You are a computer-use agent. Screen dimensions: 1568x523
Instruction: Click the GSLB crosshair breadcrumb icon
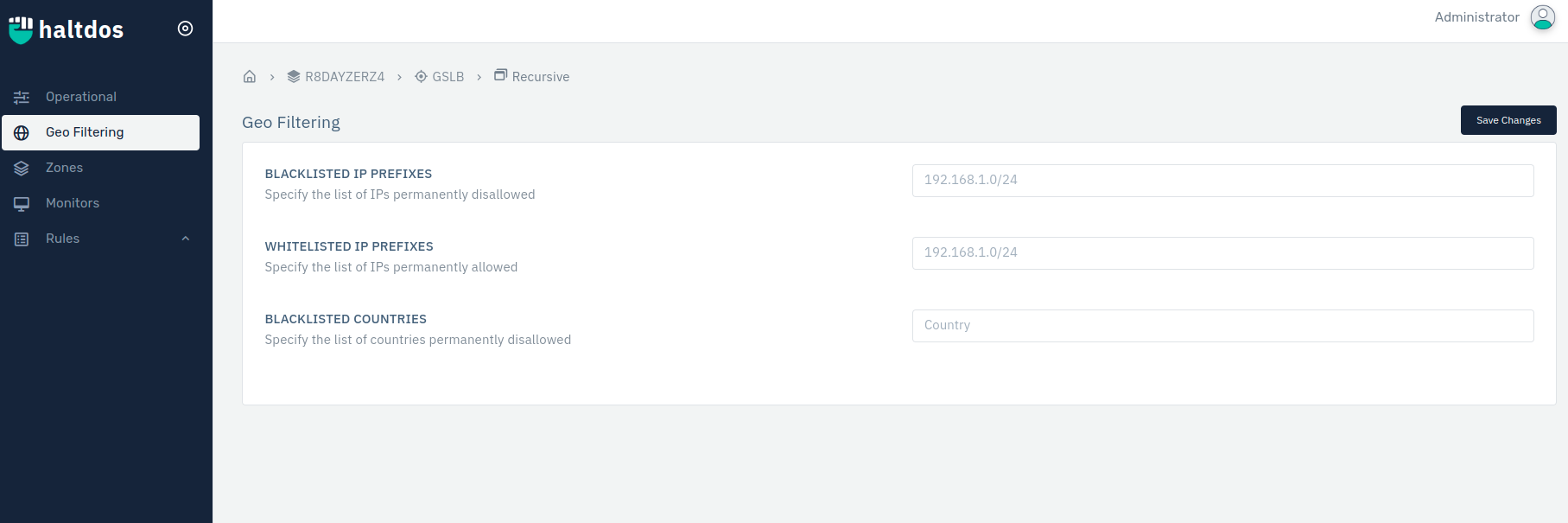421,76
